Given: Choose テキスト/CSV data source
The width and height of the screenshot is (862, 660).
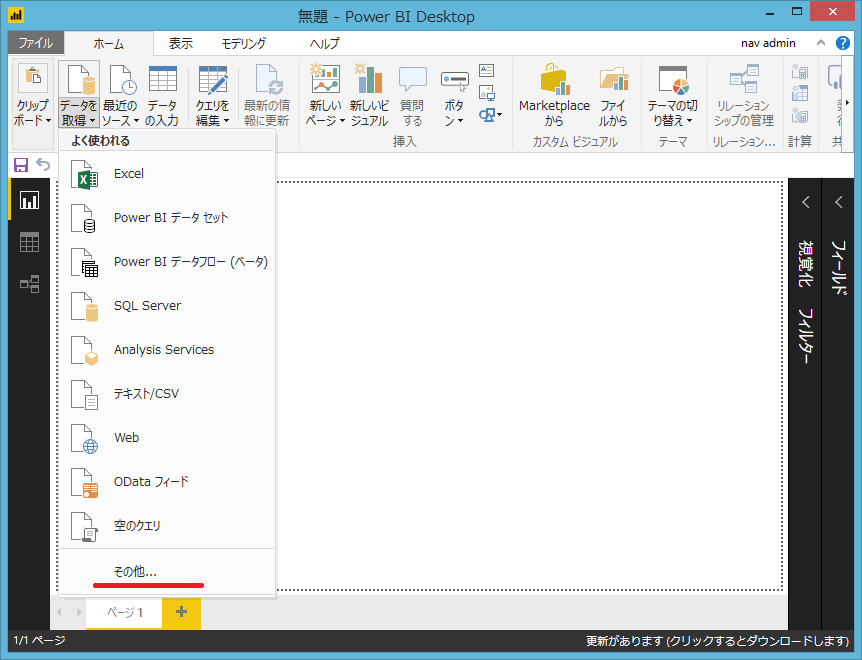Looking at the screenshot, I should [167, 393].
